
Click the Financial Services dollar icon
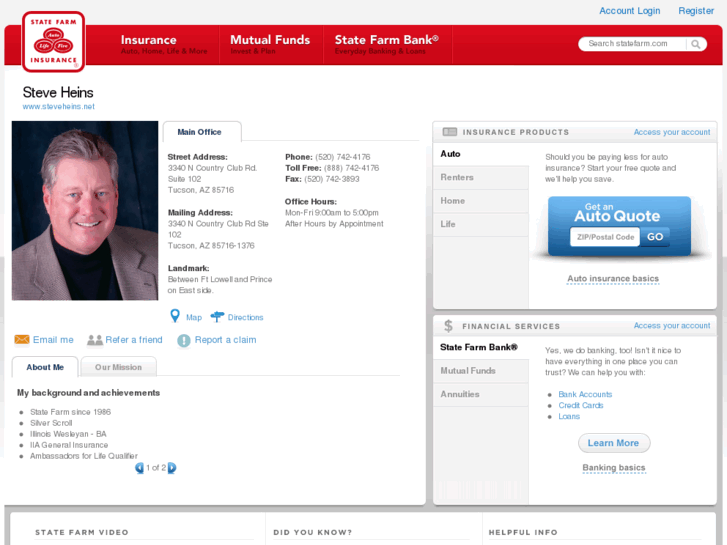coord(448,326)
